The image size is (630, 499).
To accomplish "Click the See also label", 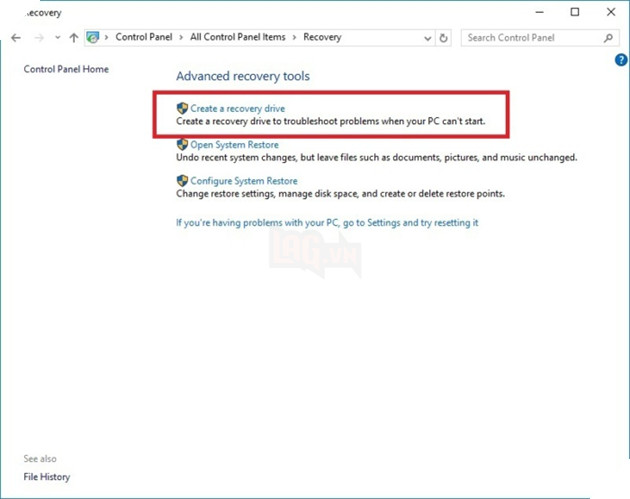I will click(x=40, y=459).
